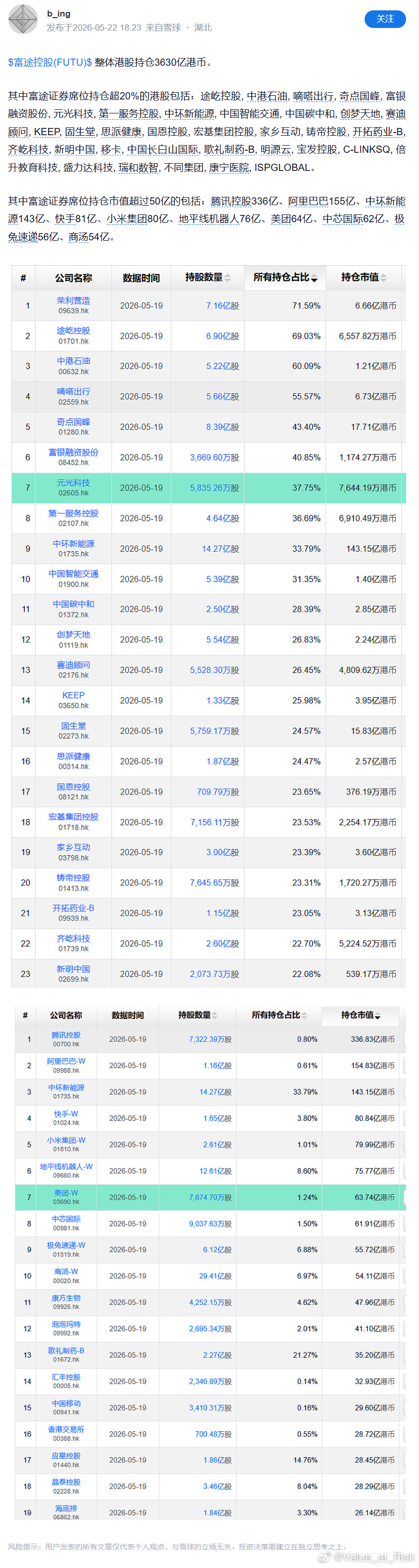Select the 发布于2026-05-22 18:23 timestamp
This screenshot has width=419, height=1568.
pos(94,27)
